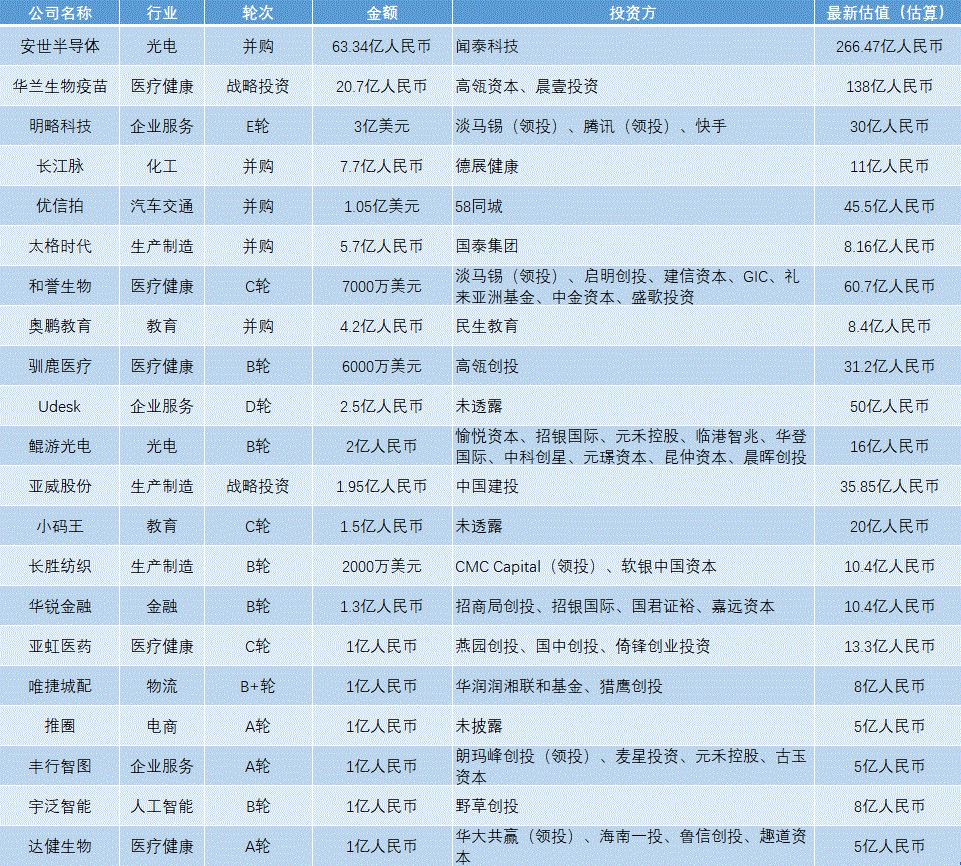Select valuation 30亿人民币
The height and width of the screenshot is (866, 961).
889,126
